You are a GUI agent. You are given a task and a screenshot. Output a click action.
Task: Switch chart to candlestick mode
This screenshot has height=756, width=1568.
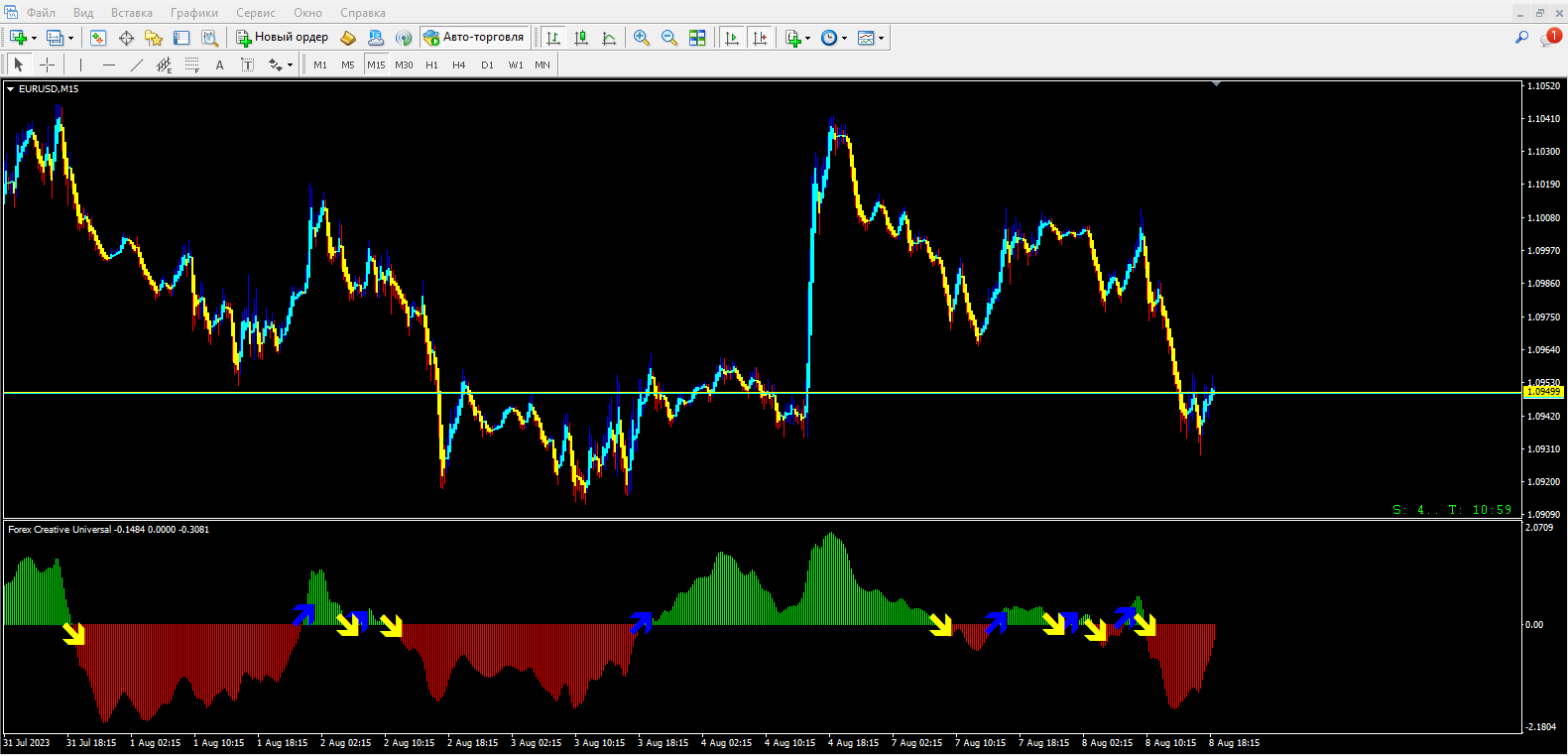coord(581,38)
